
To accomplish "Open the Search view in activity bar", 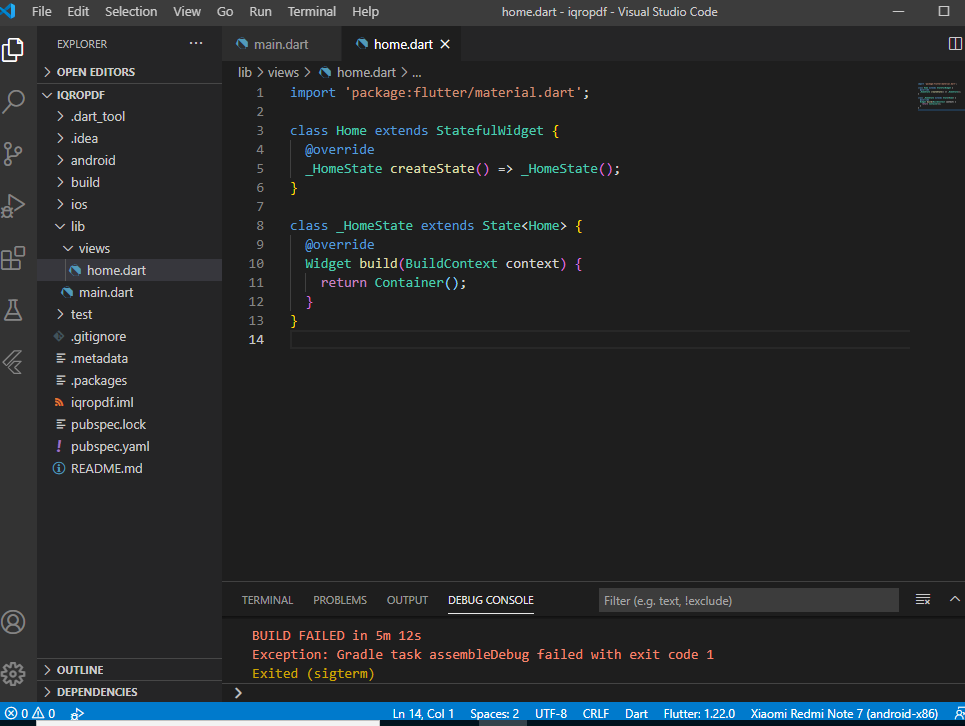I will [x=14, y=101].
